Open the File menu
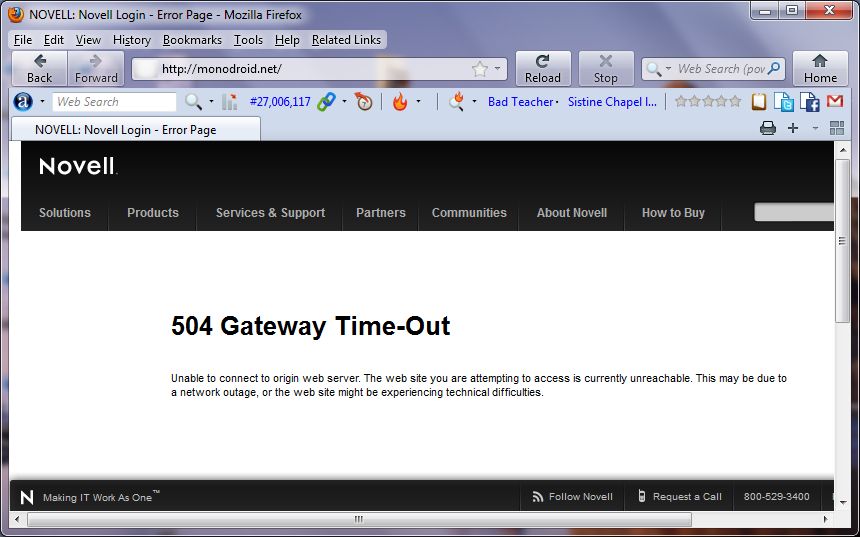This screenshot has height=537, width=860. click(x=22, y=40)
